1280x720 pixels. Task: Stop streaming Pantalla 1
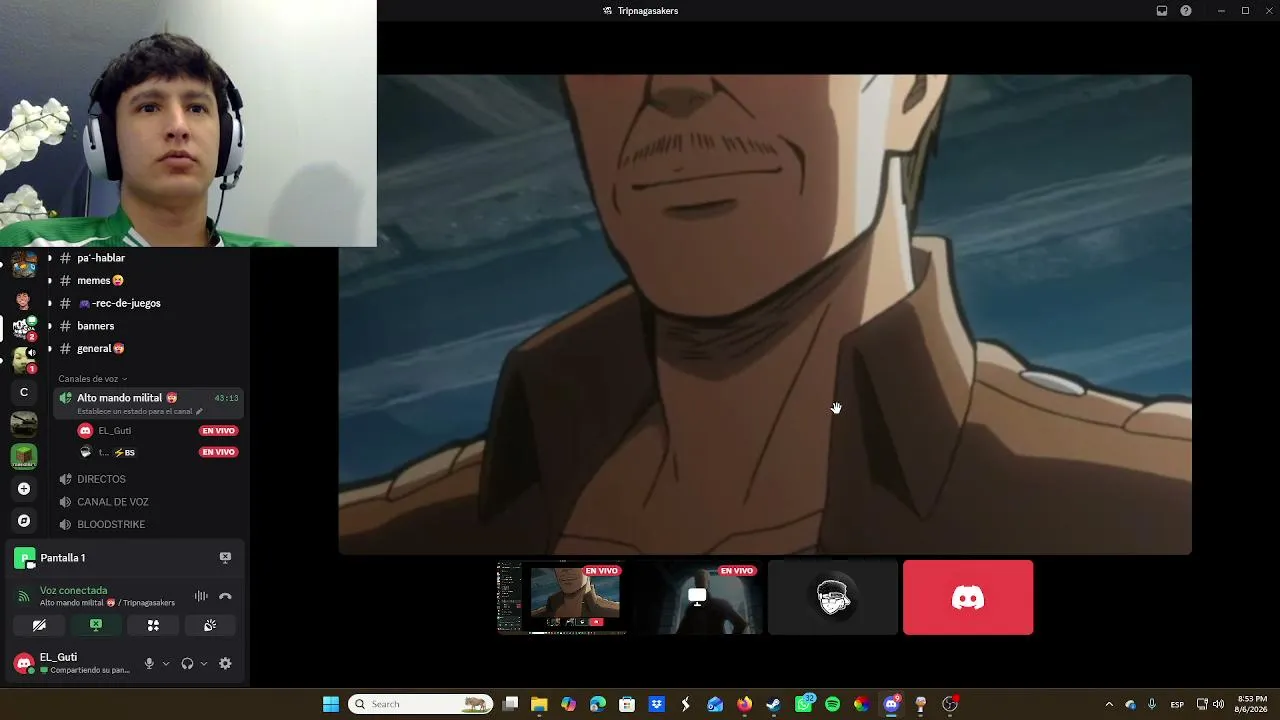click(x=225, y=557)
